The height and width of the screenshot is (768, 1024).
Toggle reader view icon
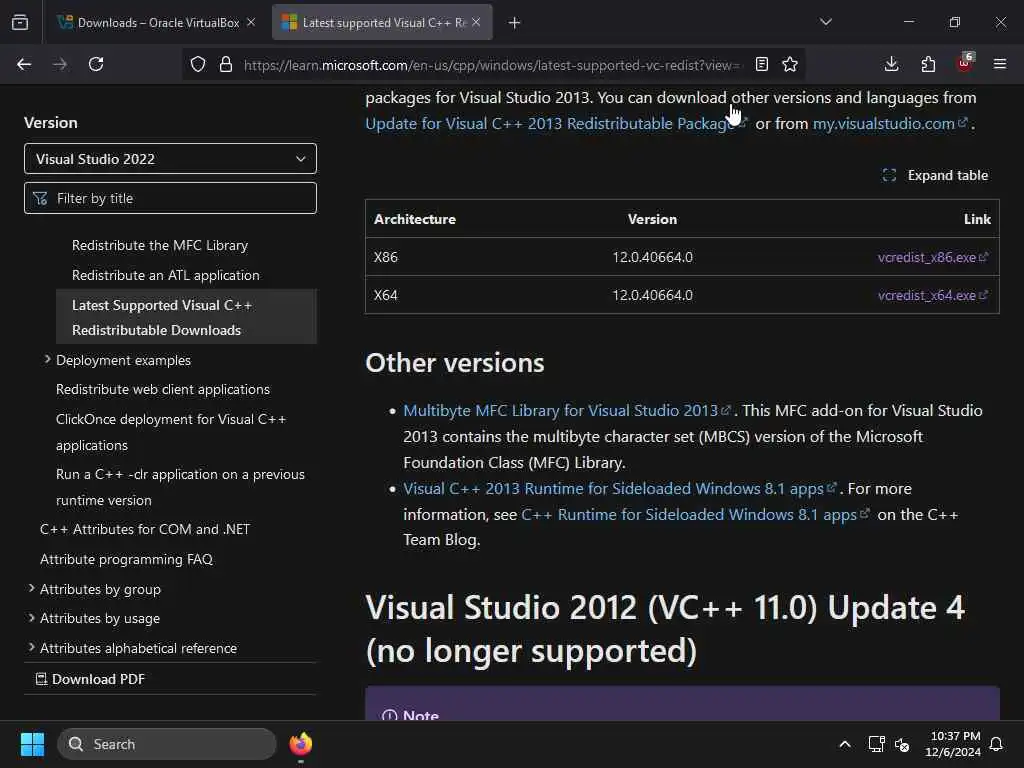point(761,64)
